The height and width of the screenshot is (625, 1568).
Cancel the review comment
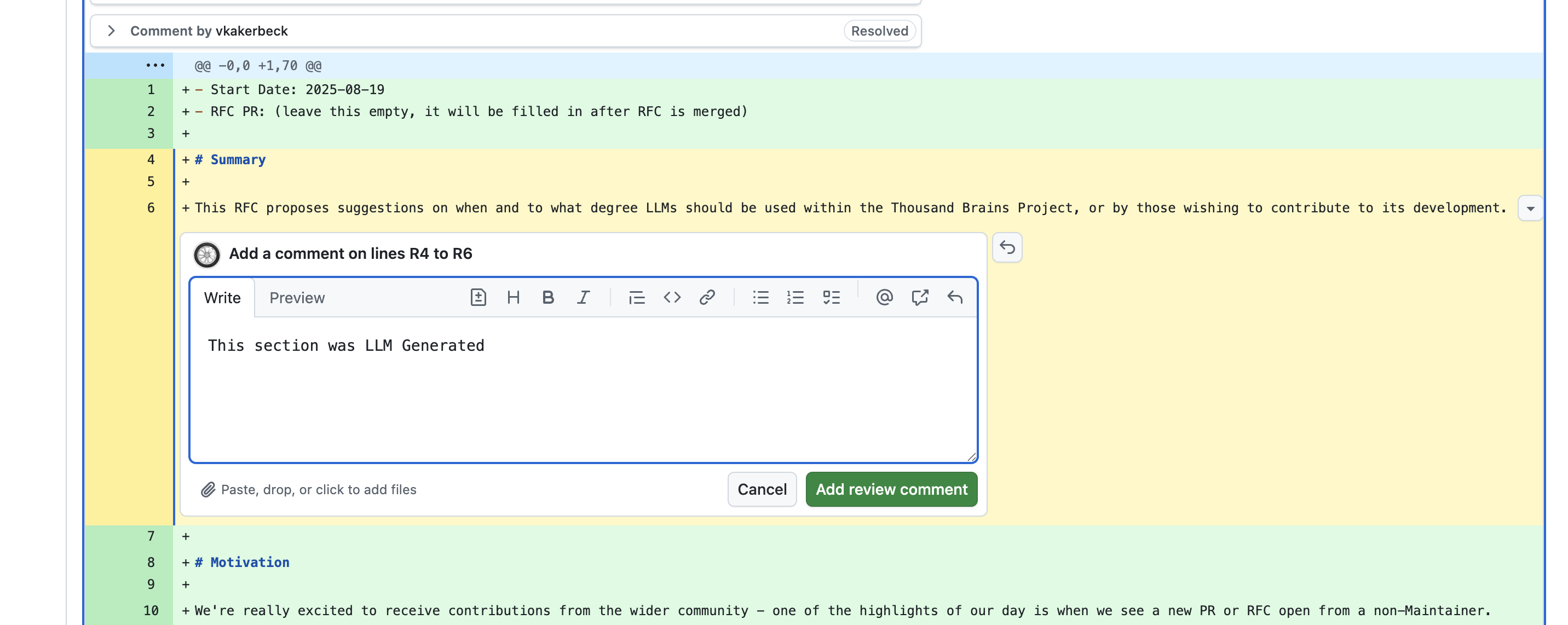[762, 489]
